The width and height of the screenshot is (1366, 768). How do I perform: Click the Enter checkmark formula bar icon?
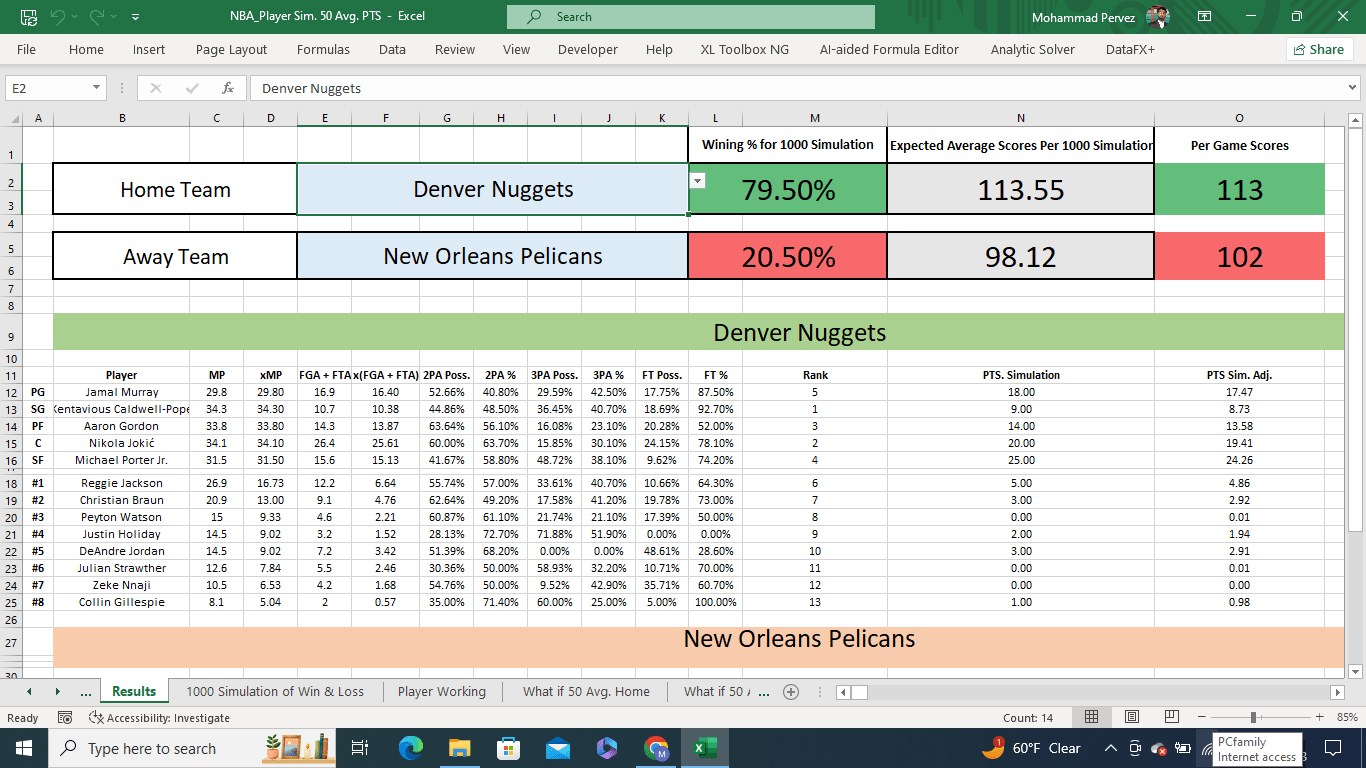191,88
